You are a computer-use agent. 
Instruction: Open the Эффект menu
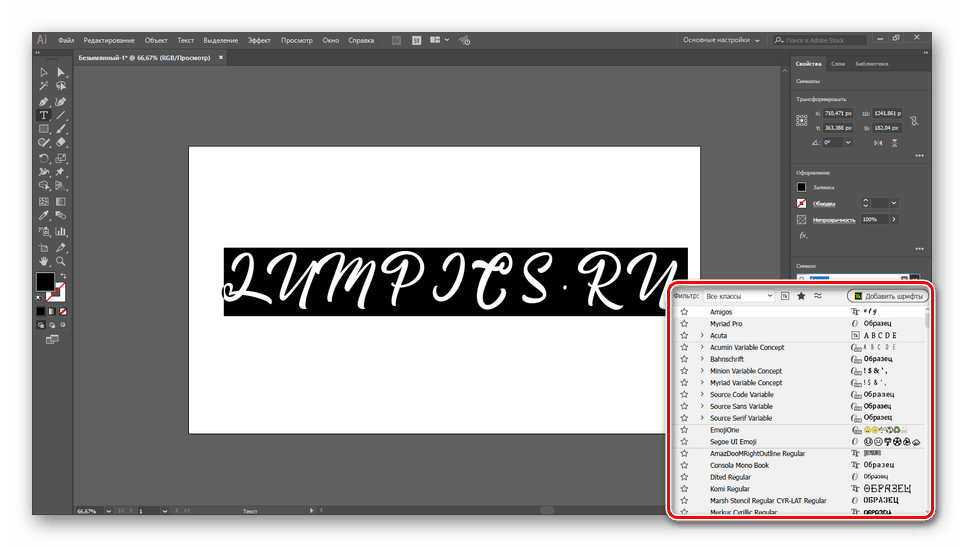click(259, 40)
